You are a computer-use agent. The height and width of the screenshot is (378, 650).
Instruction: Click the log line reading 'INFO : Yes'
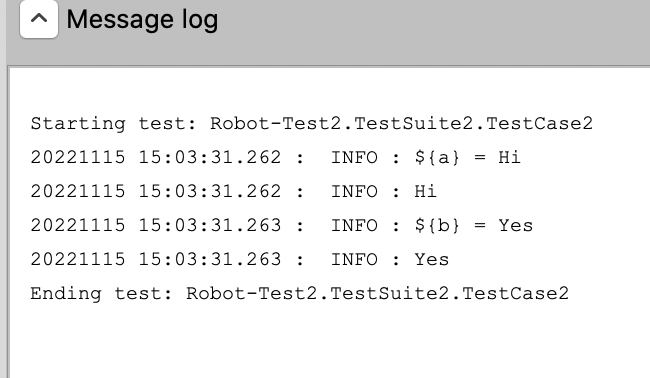coord(240,259)
